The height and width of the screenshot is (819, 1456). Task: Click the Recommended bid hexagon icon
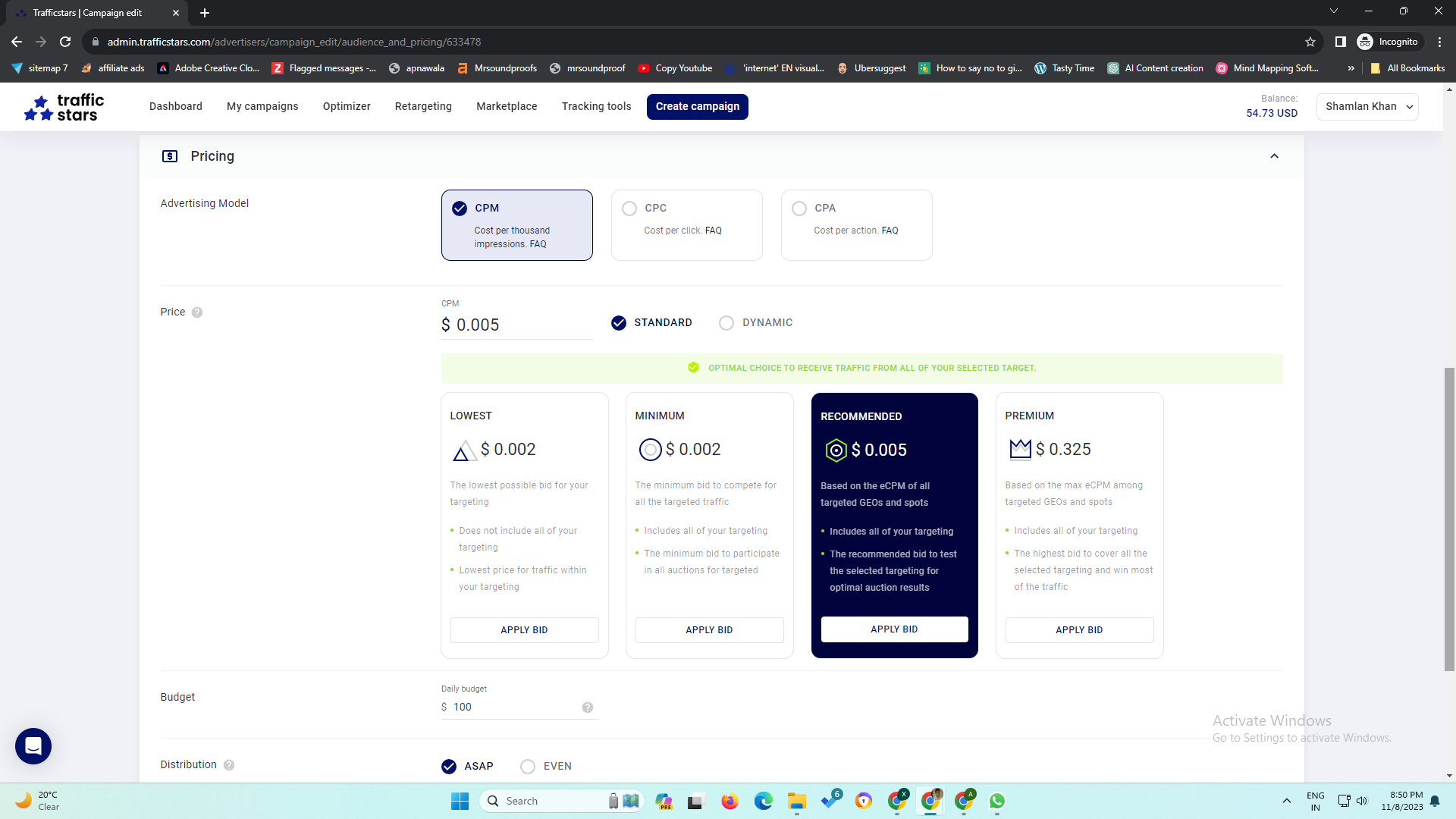click(836, 450)
